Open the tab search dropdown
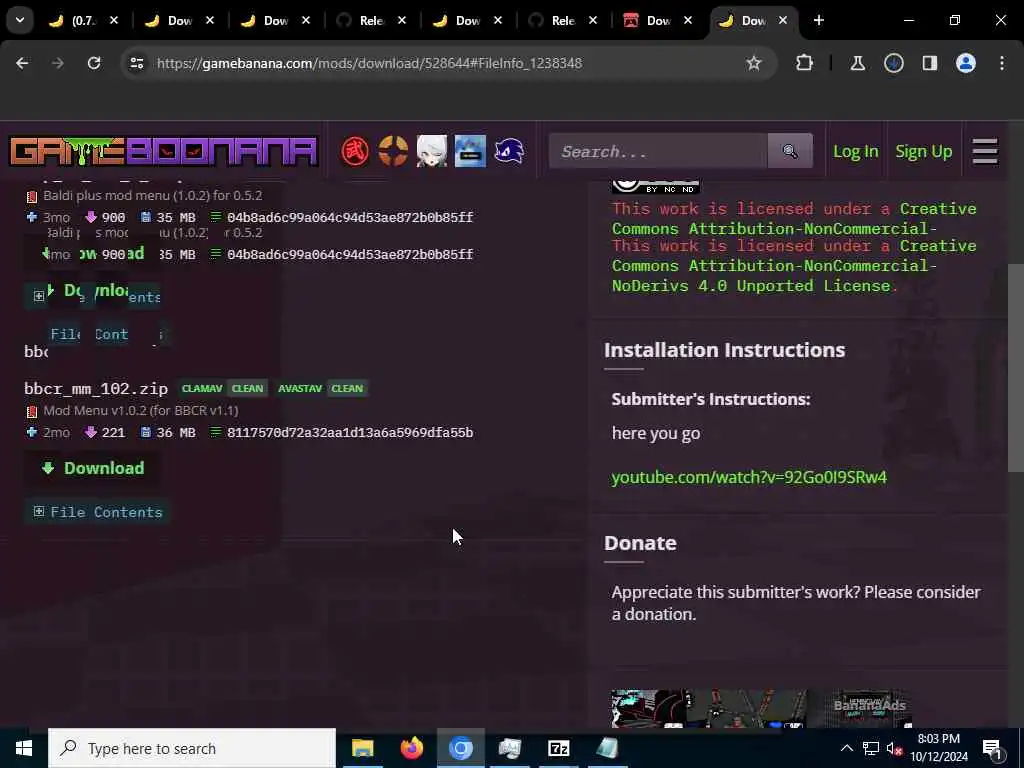1024x768 pixels. (20, 20)
